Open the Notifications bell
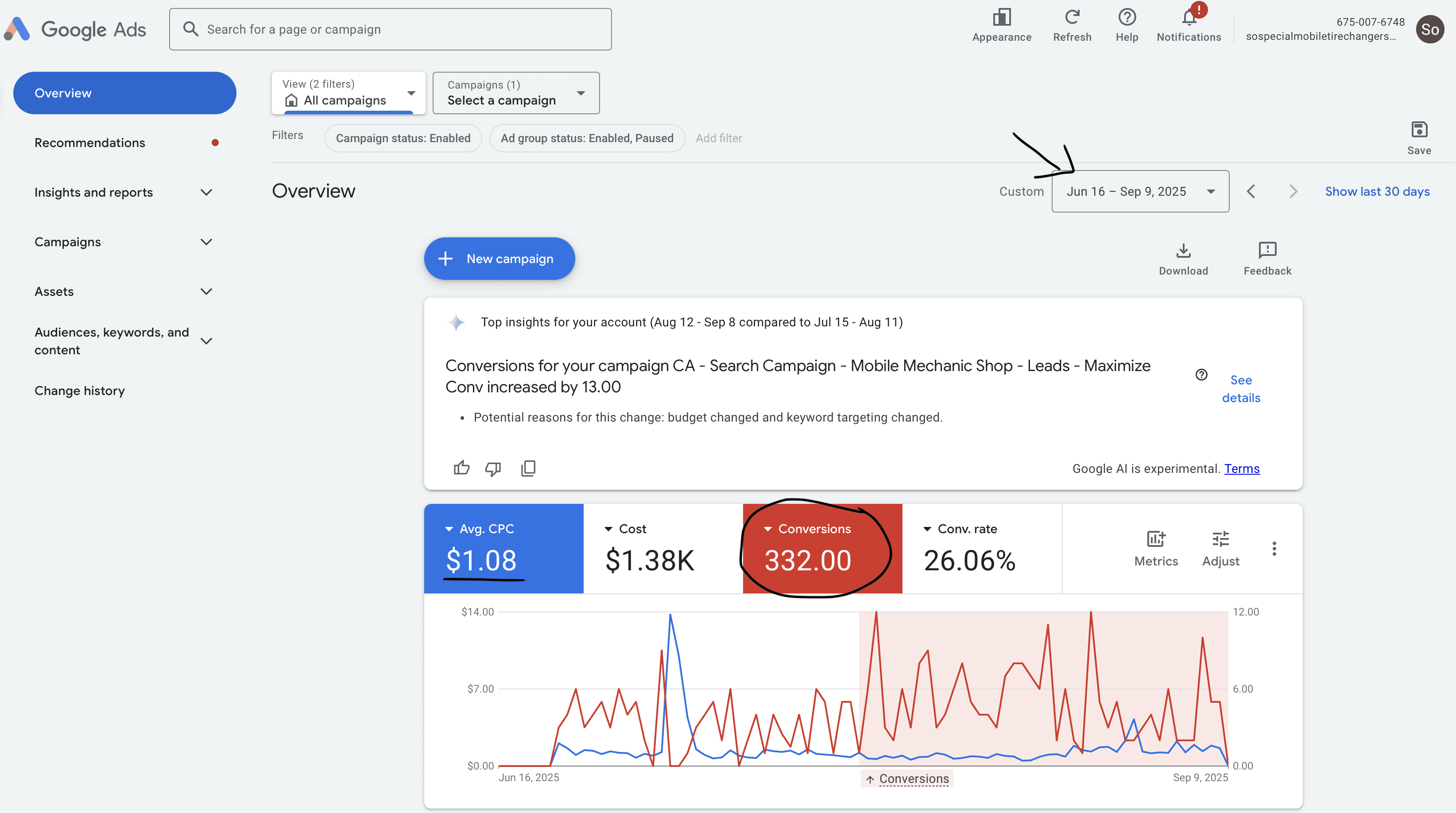This screenshot has height=813, width=1456. 1189,18
